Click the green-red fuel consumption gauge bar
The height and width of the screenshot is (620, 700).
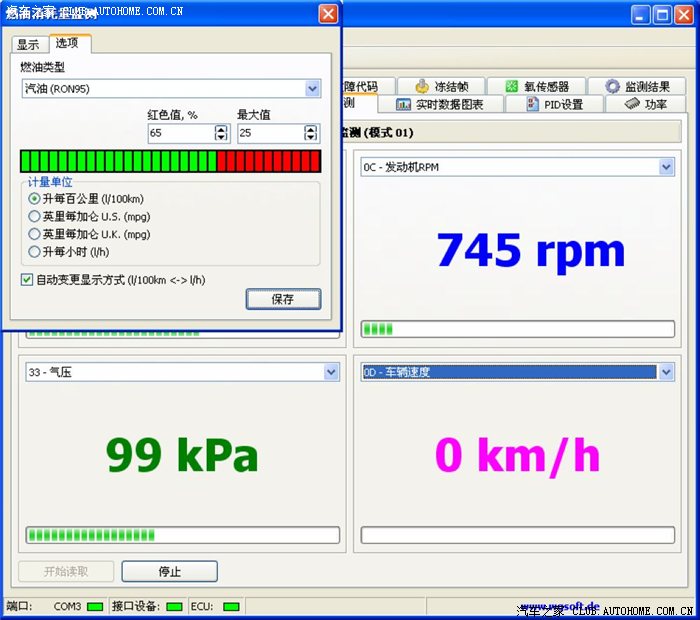(170, 161)
